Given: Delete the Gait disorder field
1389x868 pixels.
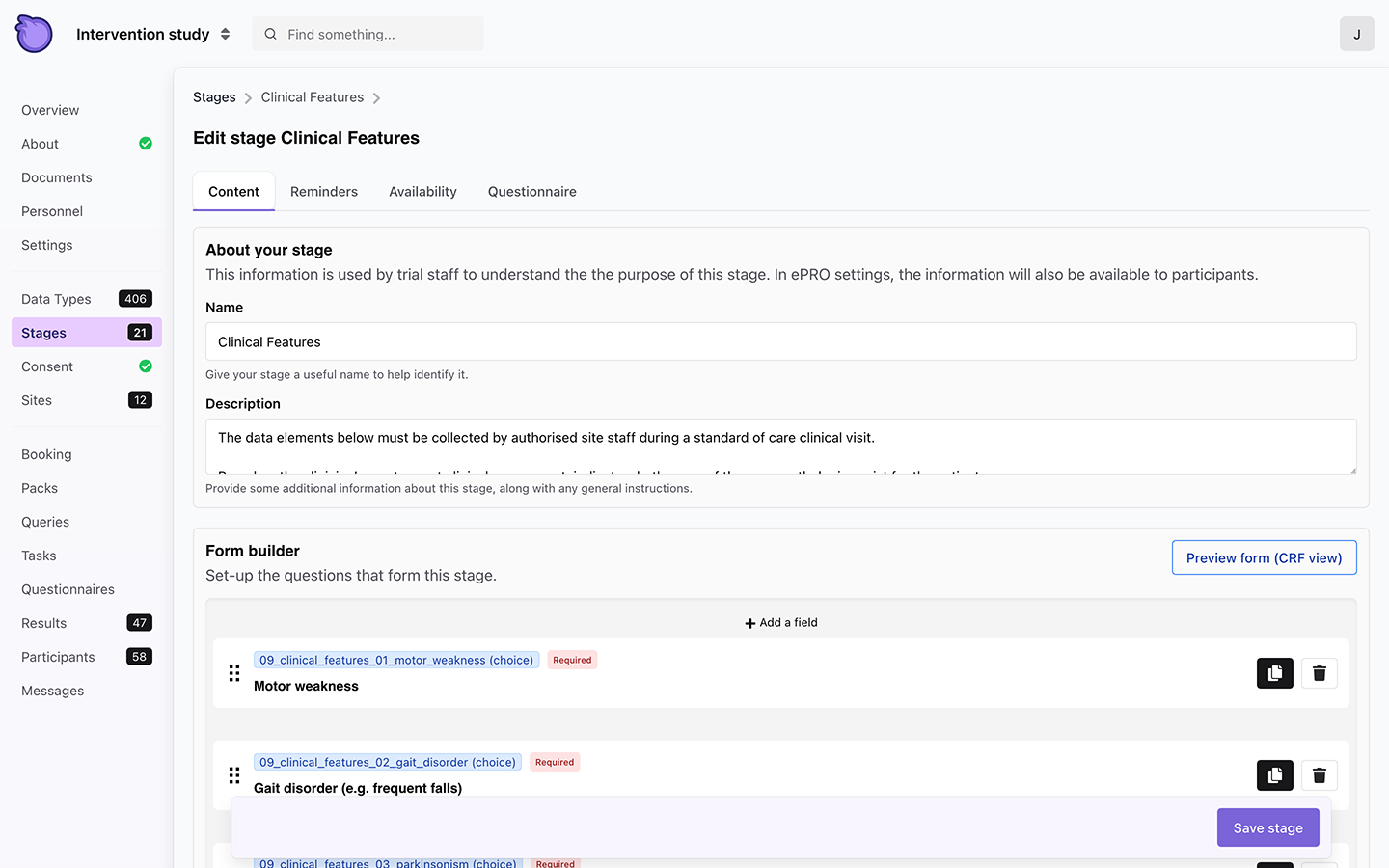Looking at the screenshot, I should [x=1320, y=775].
